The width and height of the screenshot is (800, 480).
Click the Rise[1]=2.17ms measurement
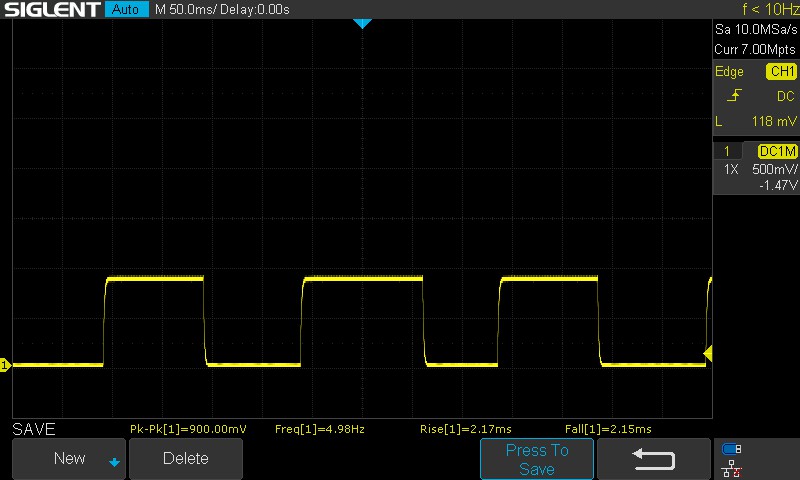coord(466,429)
